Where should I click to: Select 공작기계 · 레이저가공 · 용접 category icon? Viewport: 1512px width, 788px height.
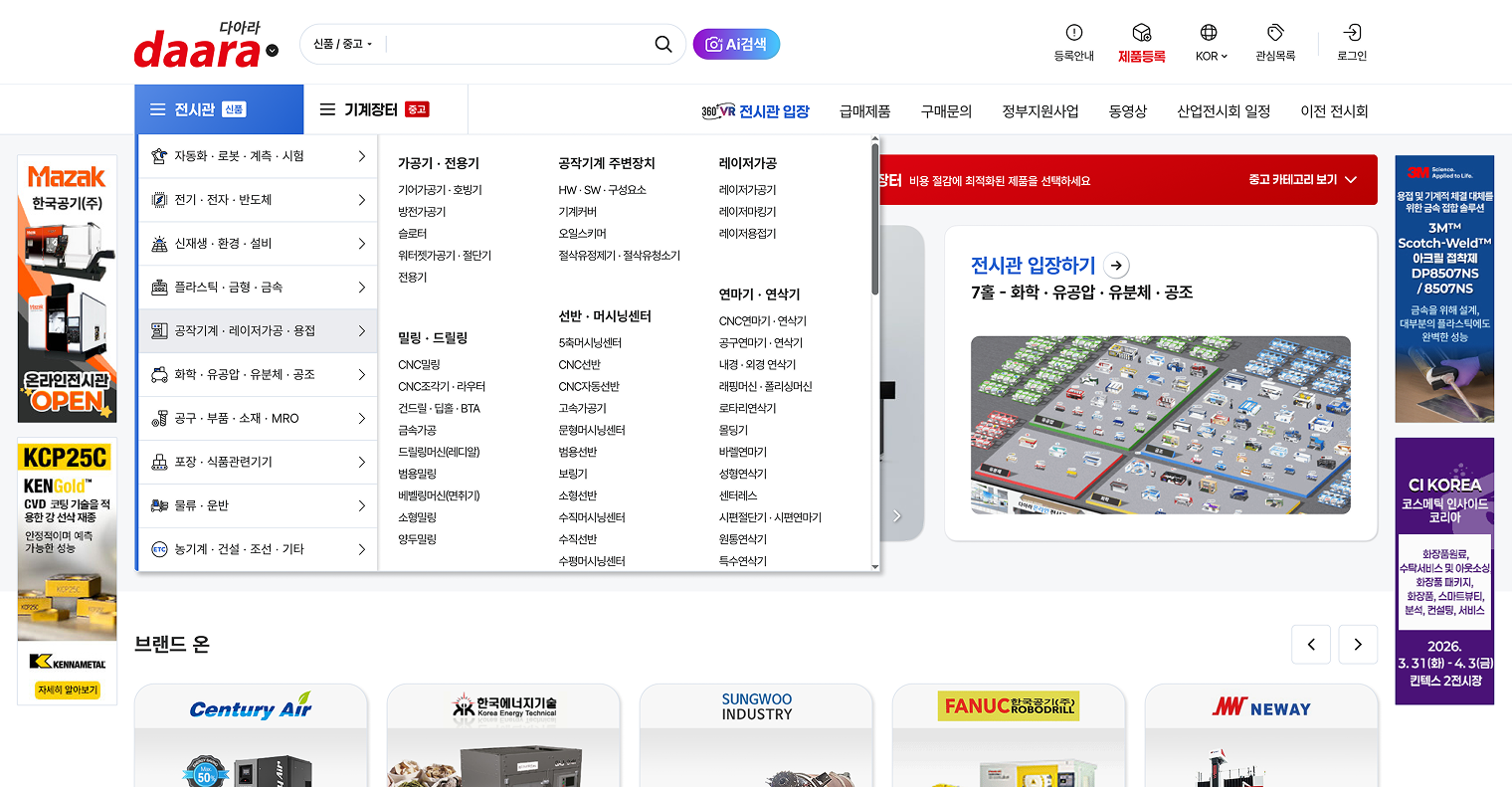pyautogui.click(x=159, y=331)
